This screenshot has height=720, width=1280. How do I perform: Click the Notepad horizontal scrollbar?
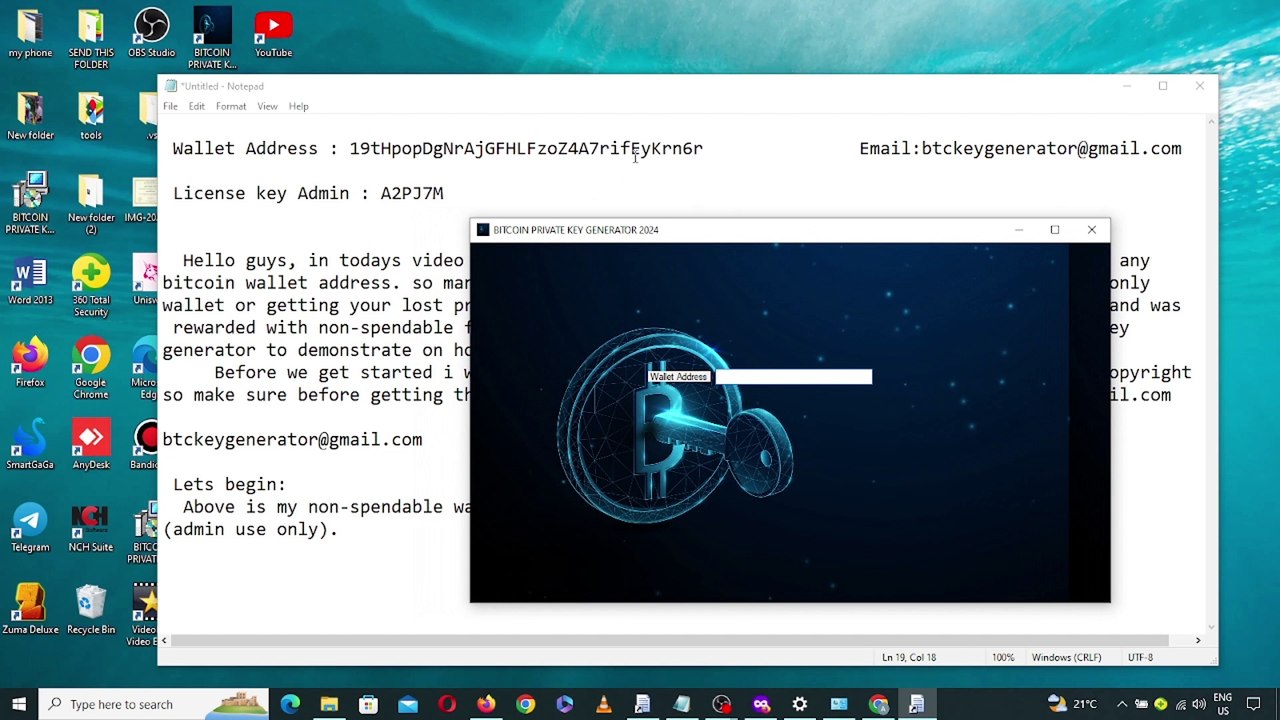[x=668, y=640]
